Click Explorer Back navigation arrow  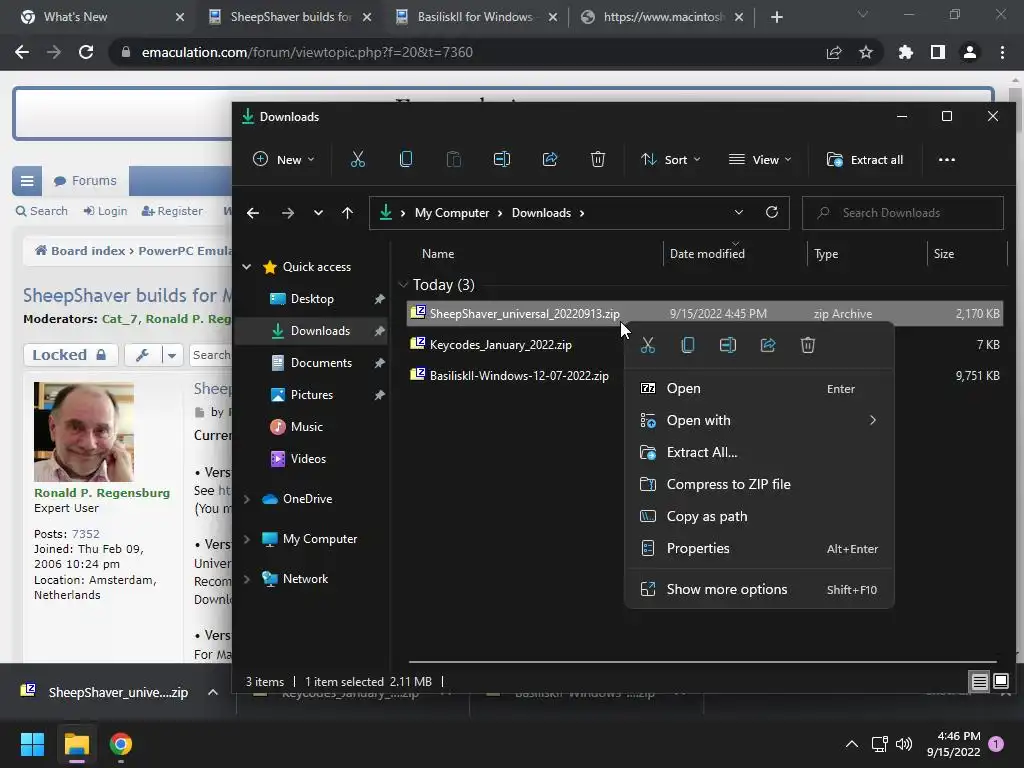coord(253,213)
